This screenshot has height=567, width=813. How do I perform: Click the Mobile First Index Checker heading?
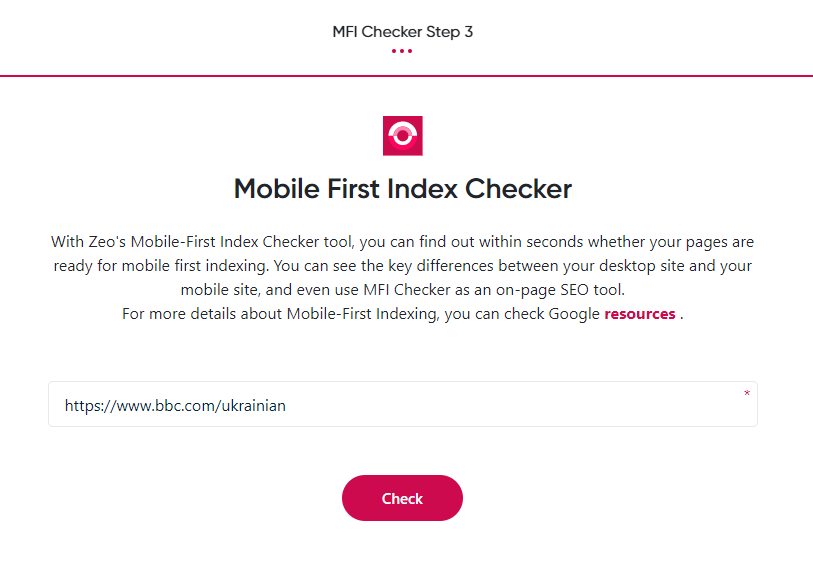coord(402,188)
